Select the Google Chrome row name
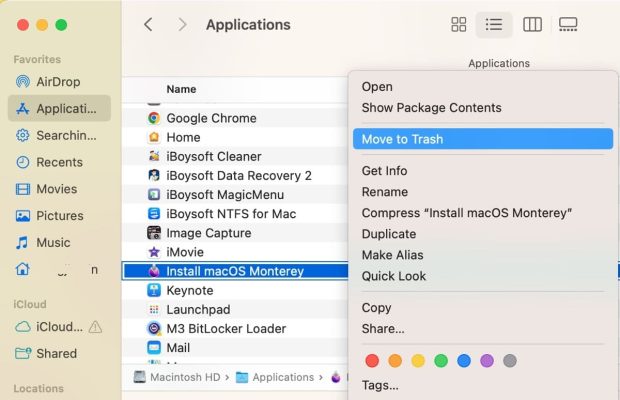The image size is (620, 400). coord(212,118)
